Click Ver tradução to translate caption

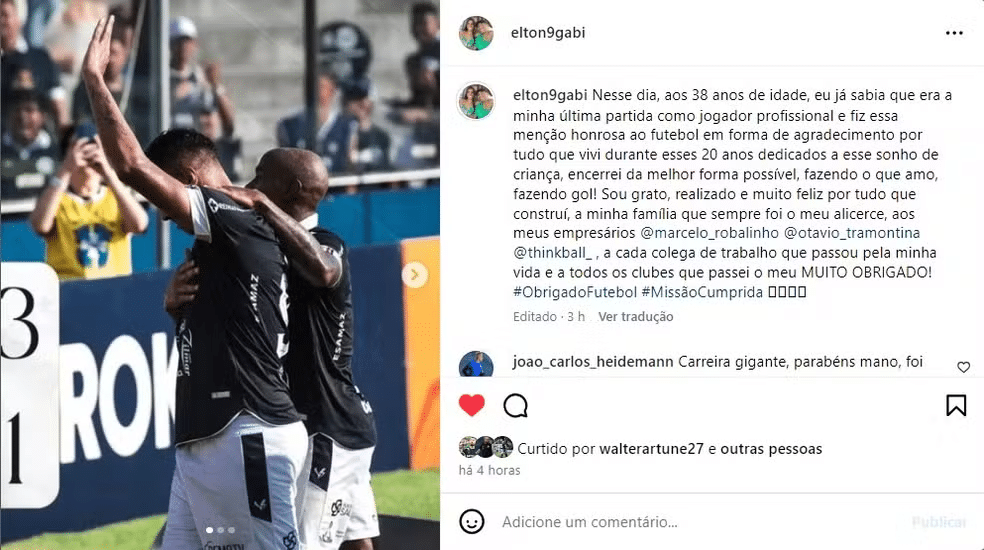(636, 316)
